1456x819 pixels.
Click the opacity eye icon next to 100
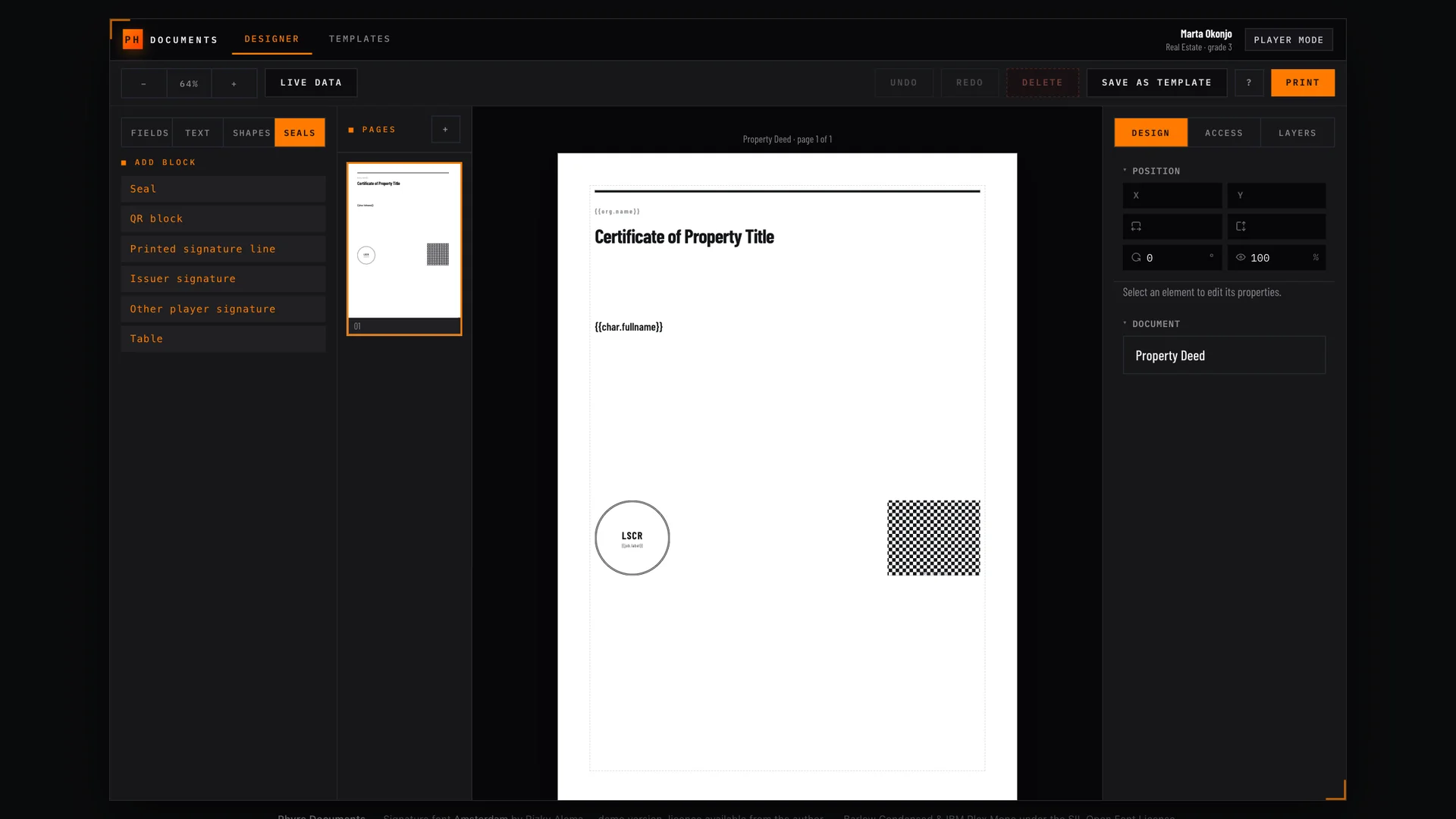click(x=1241, y=258)
